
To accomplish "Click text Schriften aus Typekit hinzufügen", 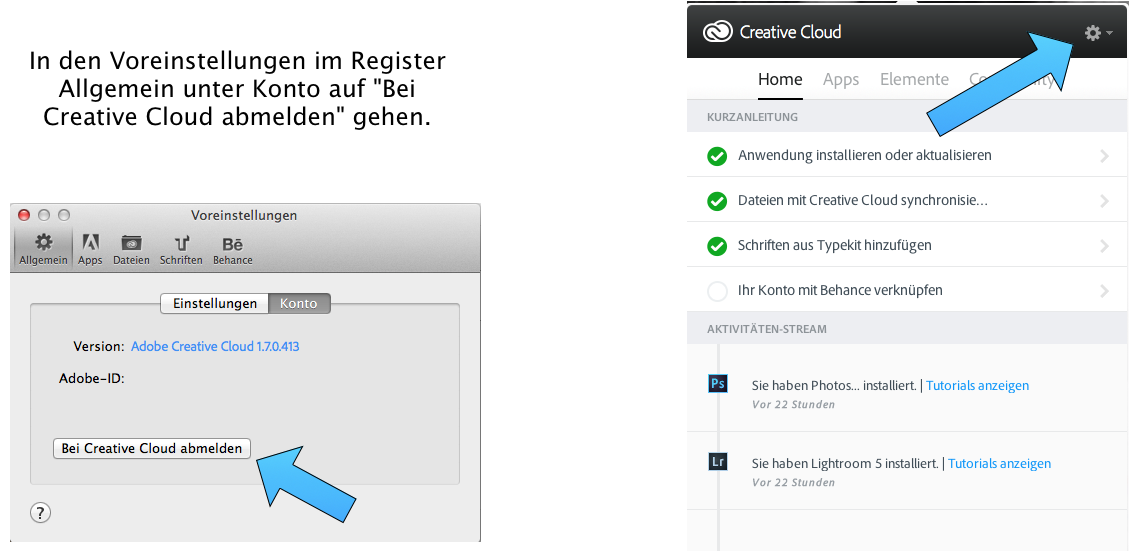I will tap(835, 245).
